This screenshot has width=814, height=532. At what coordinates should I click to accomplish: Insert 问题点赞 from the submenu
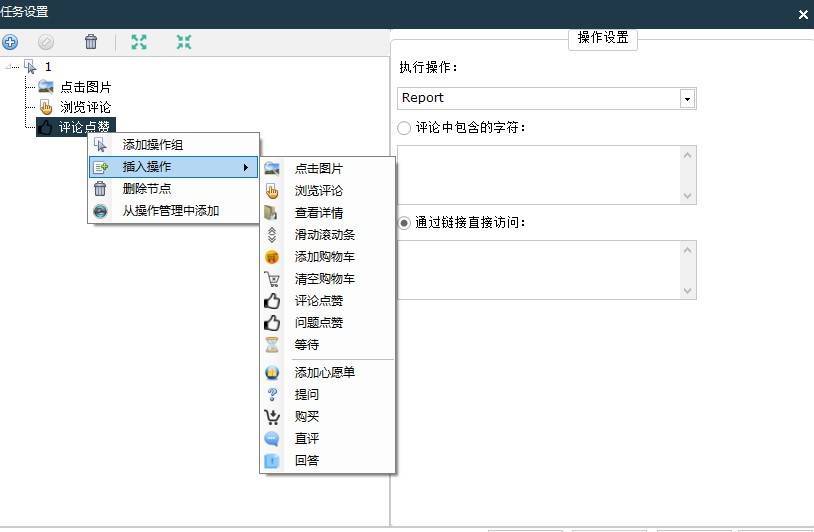[x=328, y=323]
